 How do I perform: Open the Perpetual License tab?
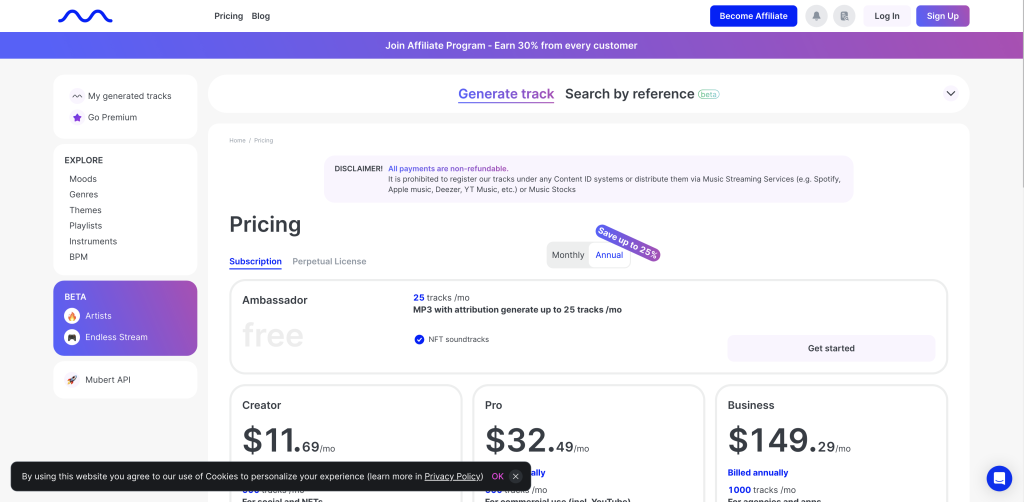pos(329,261)
